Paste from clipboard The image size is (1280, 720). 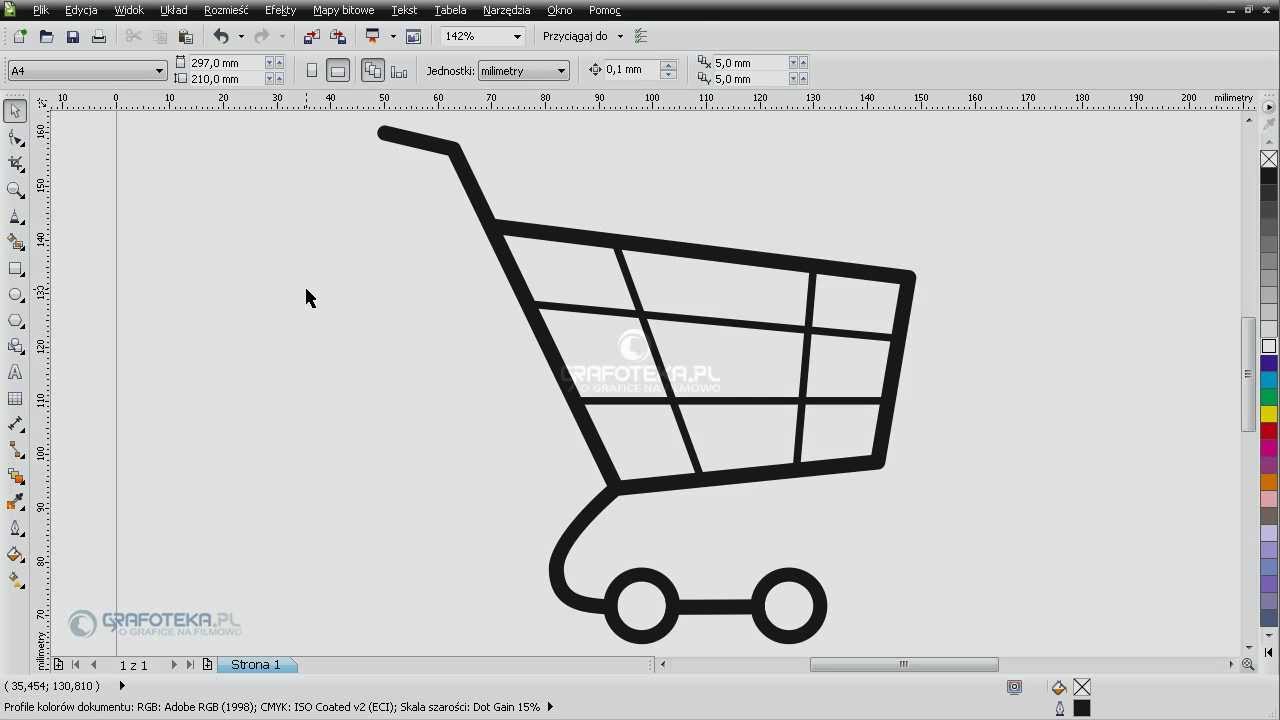[x=185, y=37]
